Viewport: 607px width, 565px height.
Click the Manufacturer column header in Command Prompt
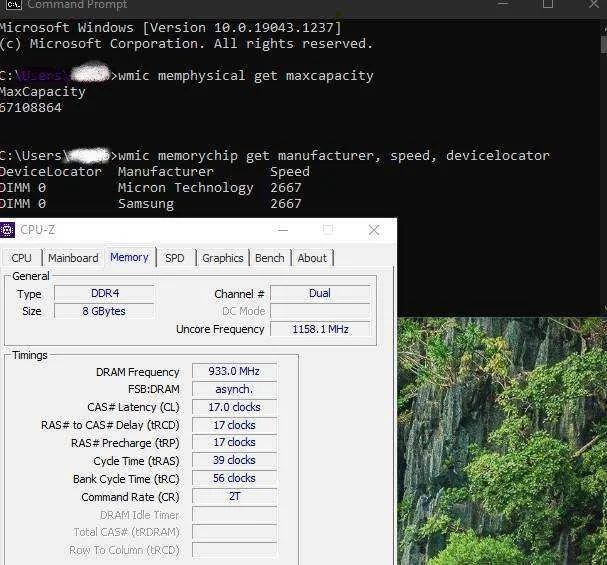click(x=166, y=171)
